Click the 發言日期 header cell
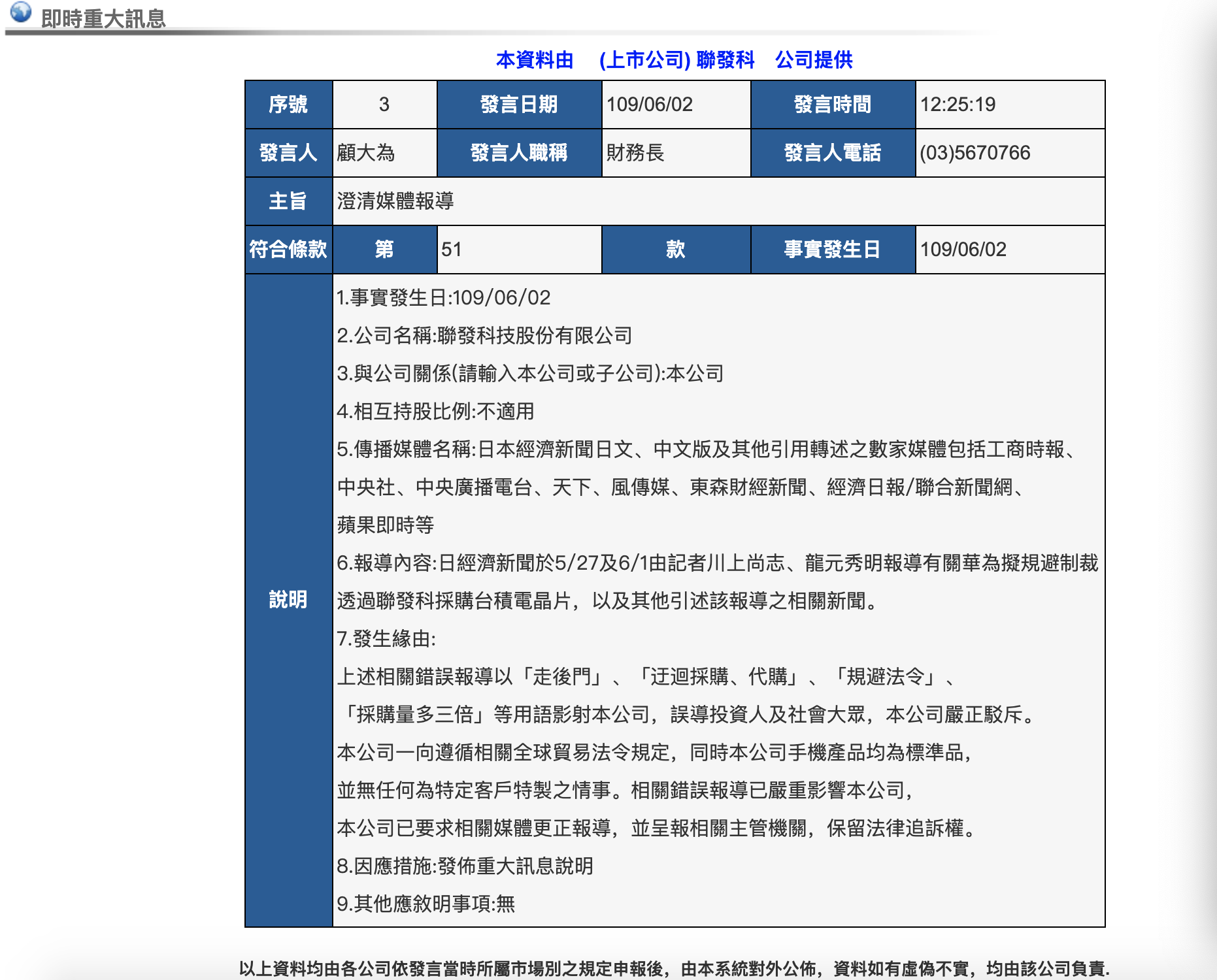 click(519, 105)
